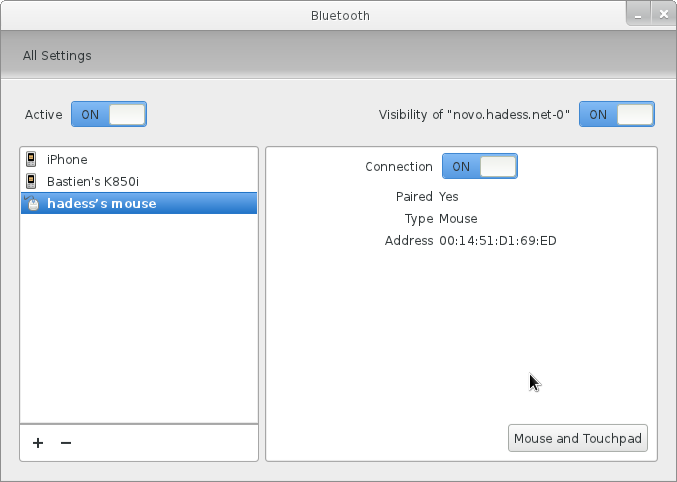Toggle the Bluetooth Active switch
This screenshot has width=677, height=482.
[109, 114]
